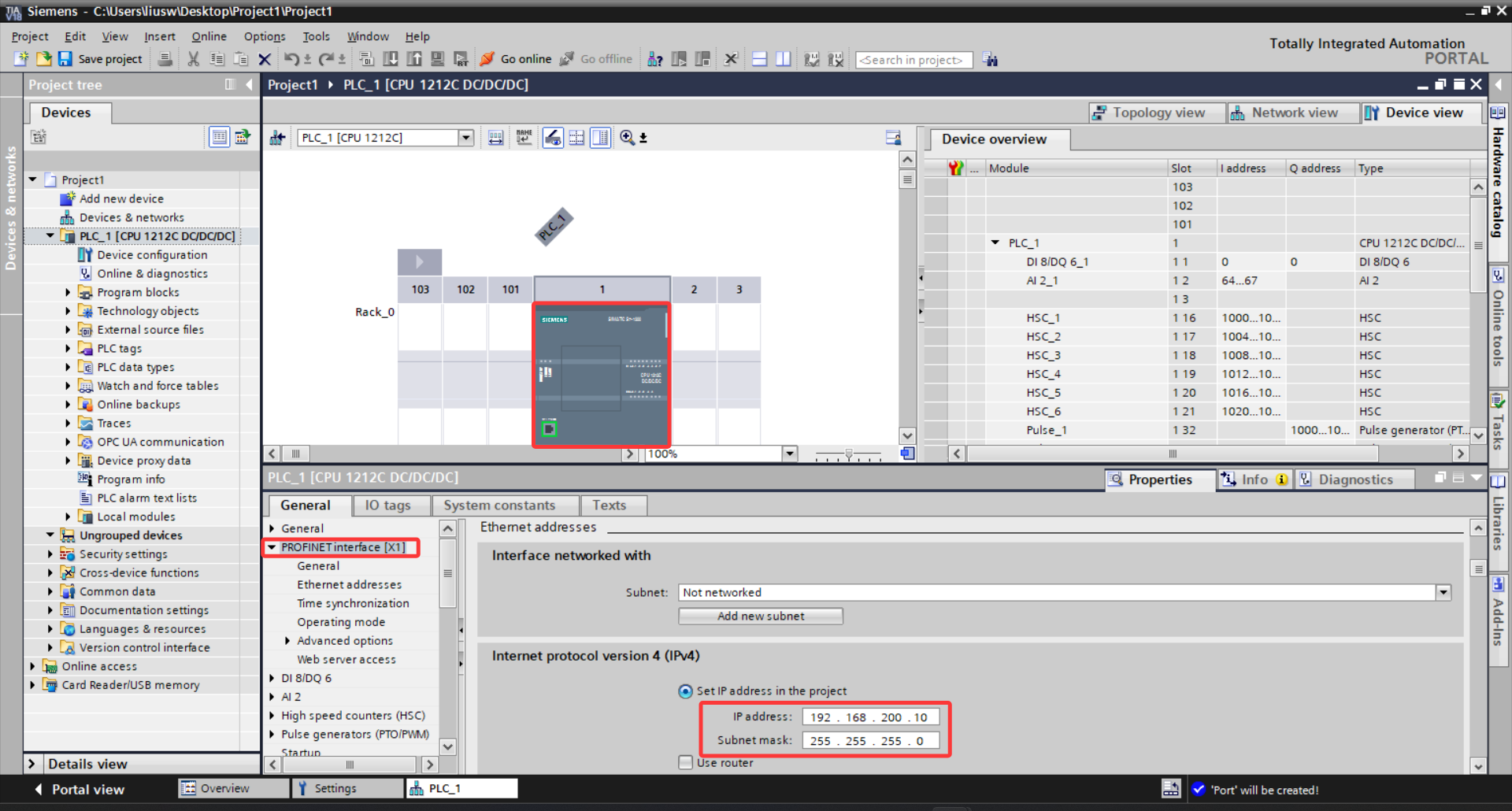Click the IP address input field
The height and width of the screenshot is (811, 1512).
[x=870, y=717]
